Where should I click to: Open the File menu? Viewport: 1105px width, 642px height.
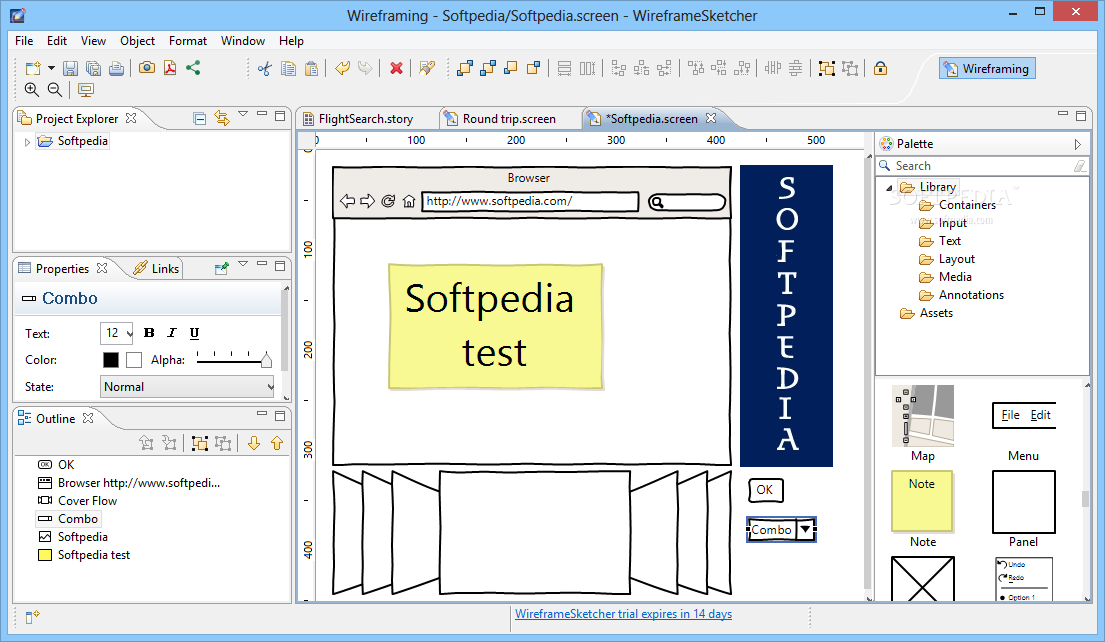pos(24,41)
